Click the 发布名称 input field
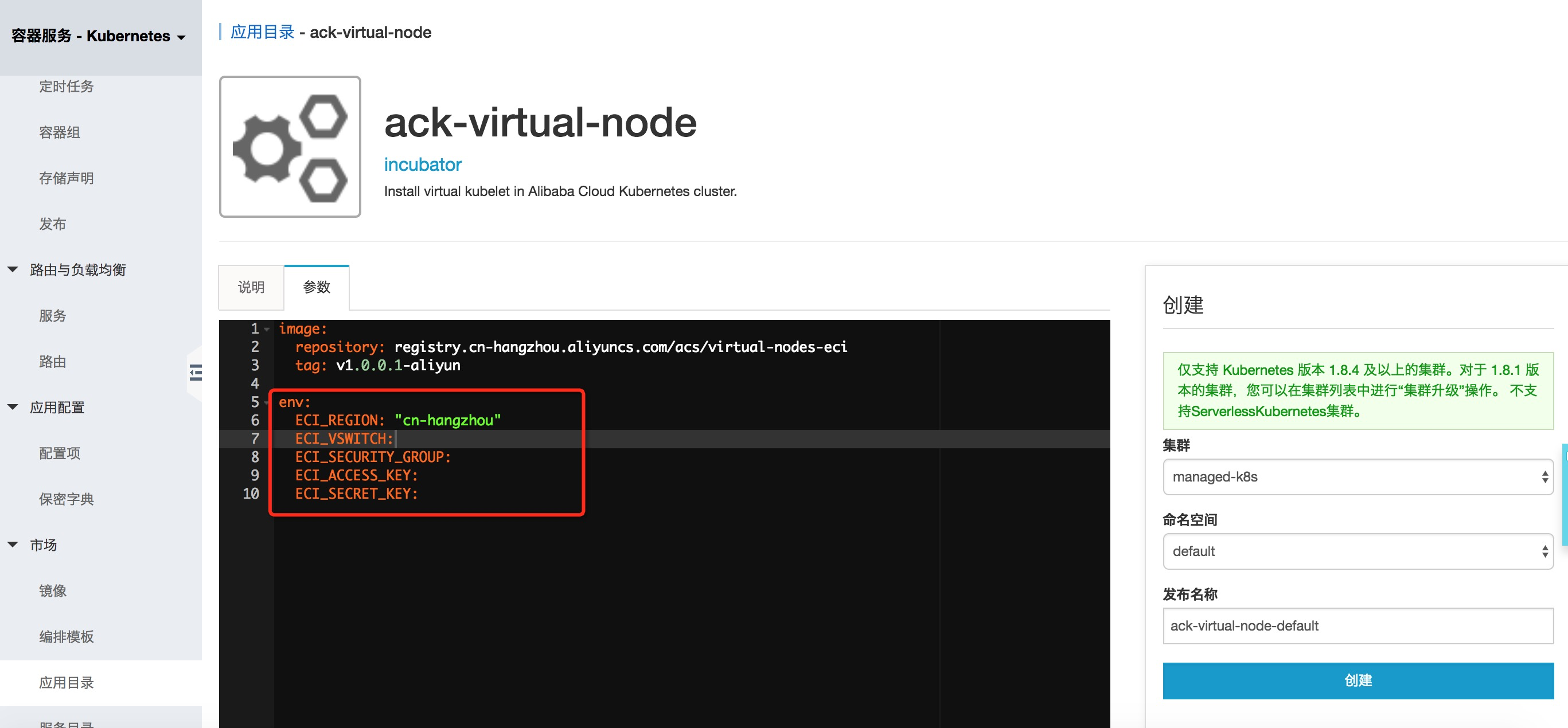The height and width of the screenshot is (728, 1568). 1358,626
